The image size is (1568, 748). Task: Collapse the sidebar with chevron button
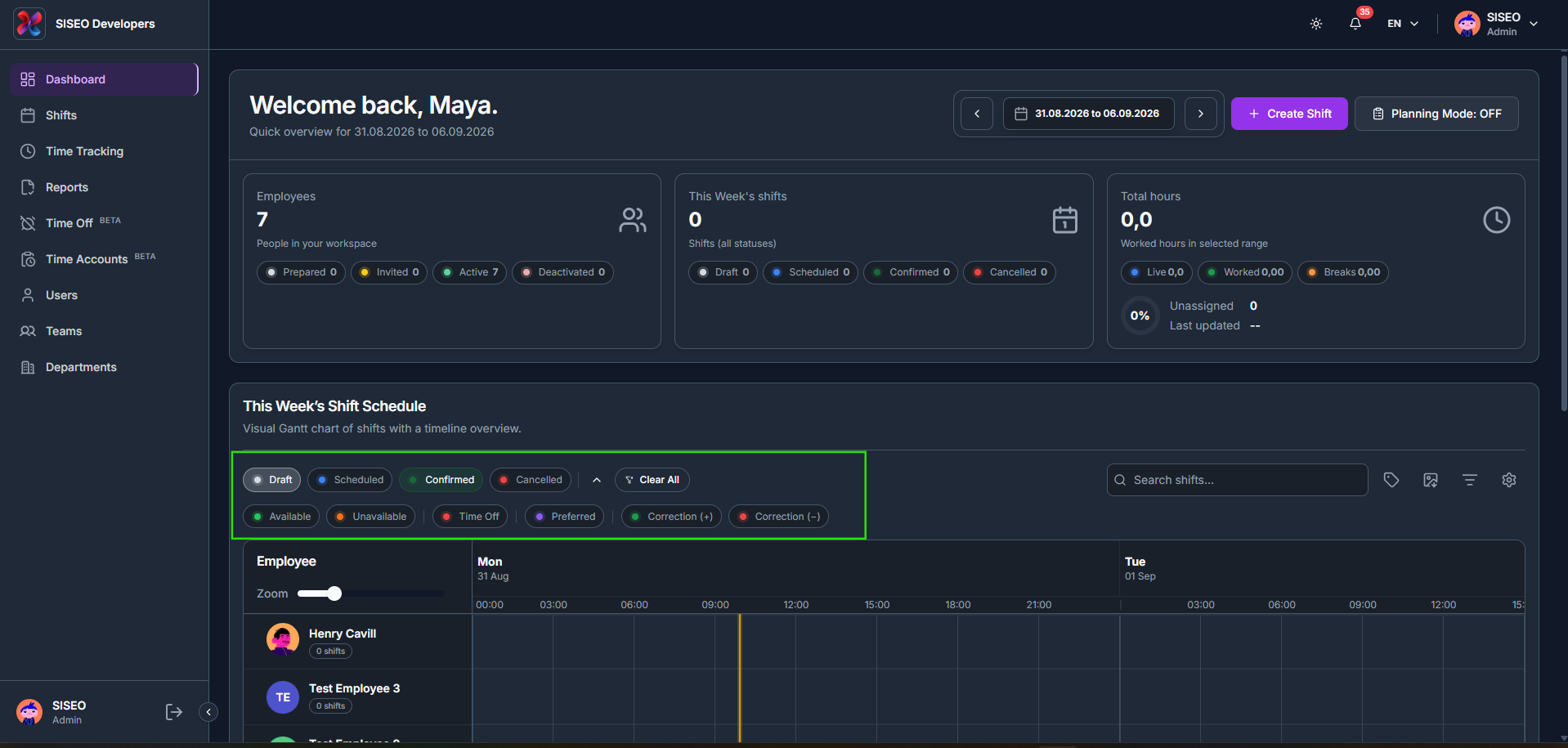point(208,712)
